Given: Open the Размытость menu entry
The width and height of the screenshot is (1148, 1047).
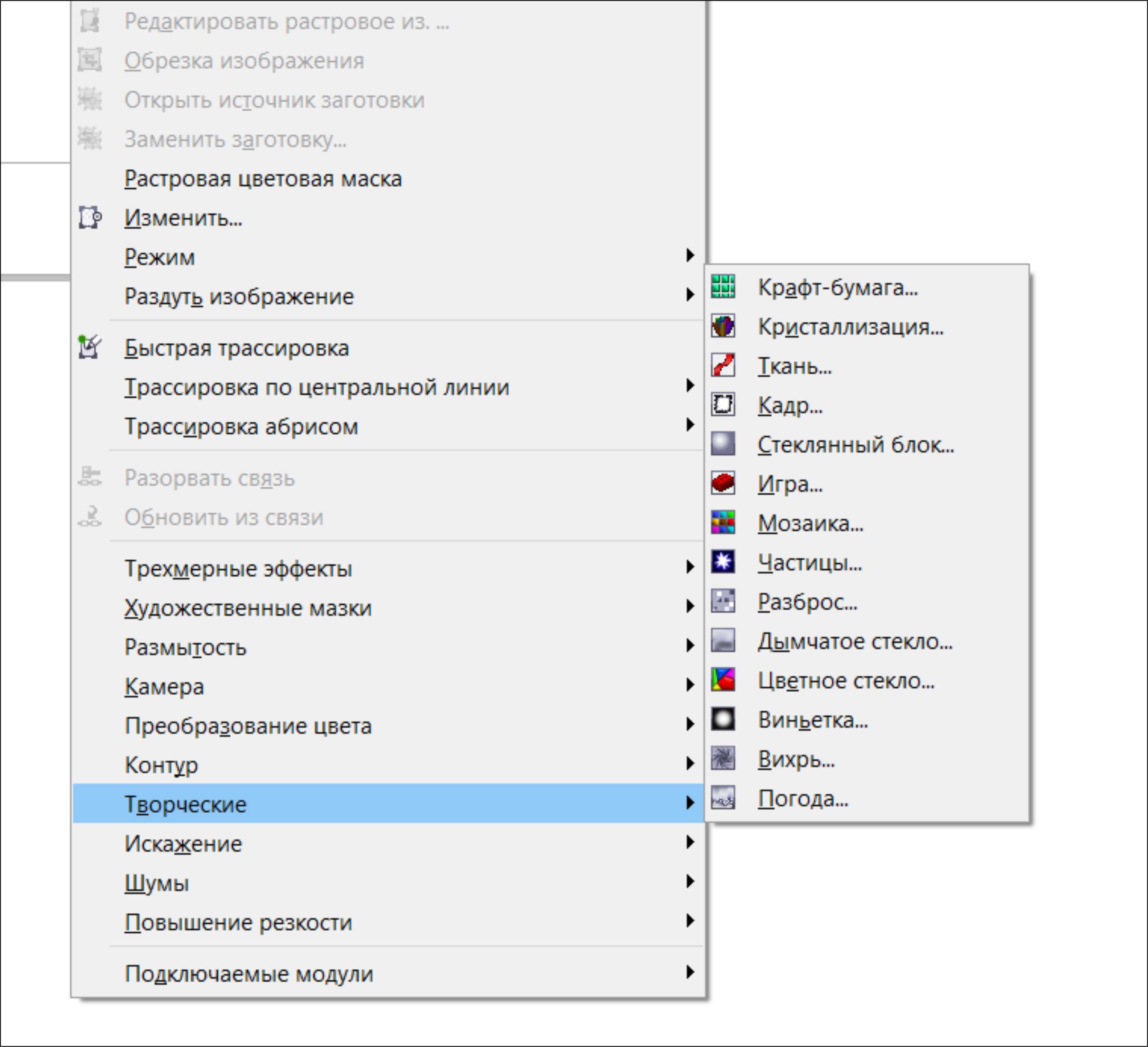Looking at the screenshot, I should click(x=186, y=647).
